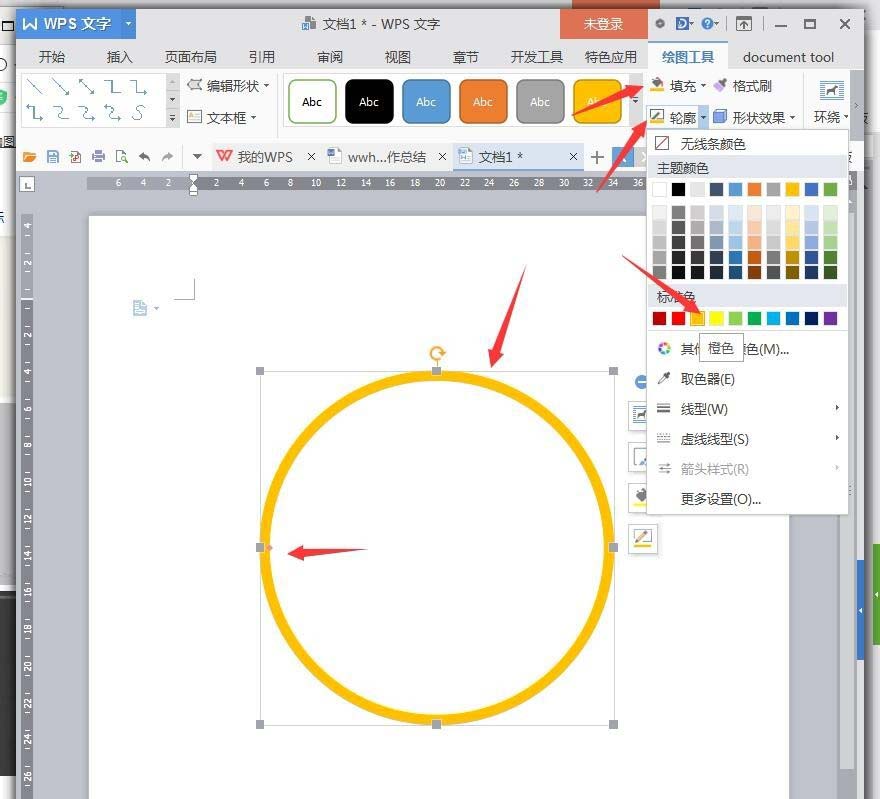Click the Print icon in quick access bar

click(x=100, y=157)
